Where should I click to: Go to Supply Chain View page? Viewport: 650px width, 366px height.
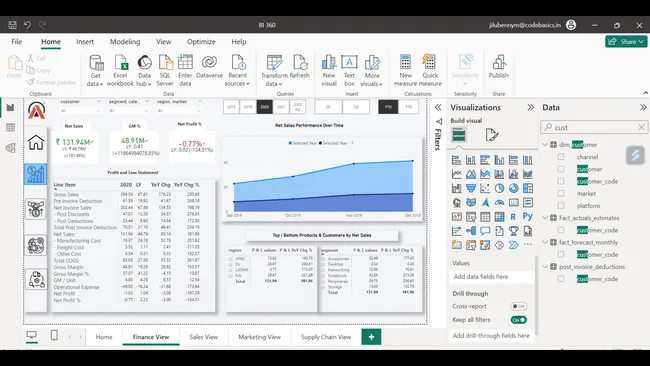coord(326,337)
